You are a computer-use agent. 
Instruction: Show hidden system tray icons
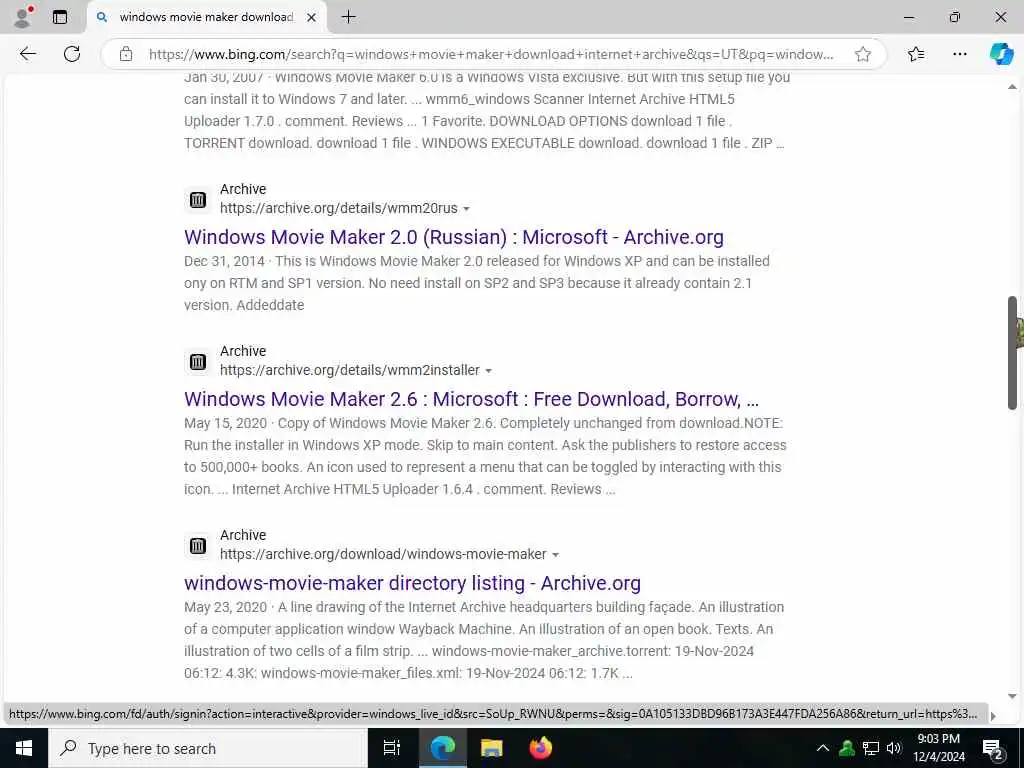823,748
